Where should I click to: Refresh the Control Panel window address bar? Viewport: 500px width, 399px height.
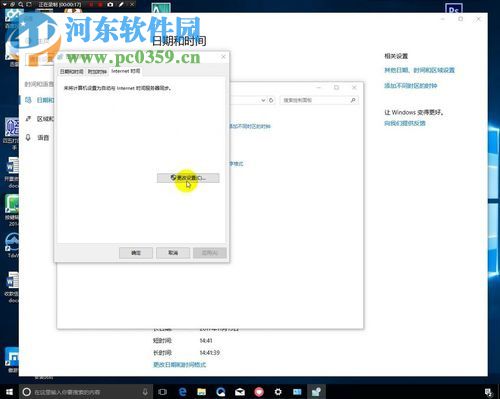pyautogui.click(x=271, y=100)
